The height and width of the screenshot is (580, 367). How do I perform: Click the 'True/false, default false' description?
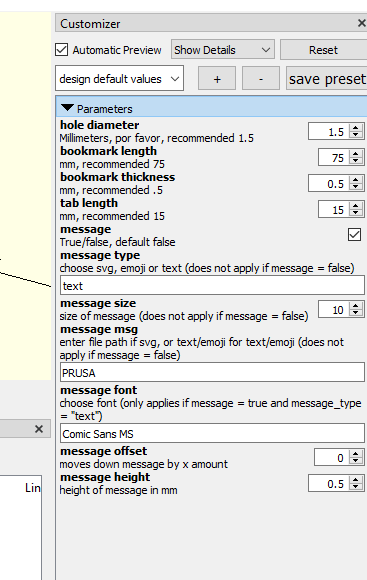point(117,242)
